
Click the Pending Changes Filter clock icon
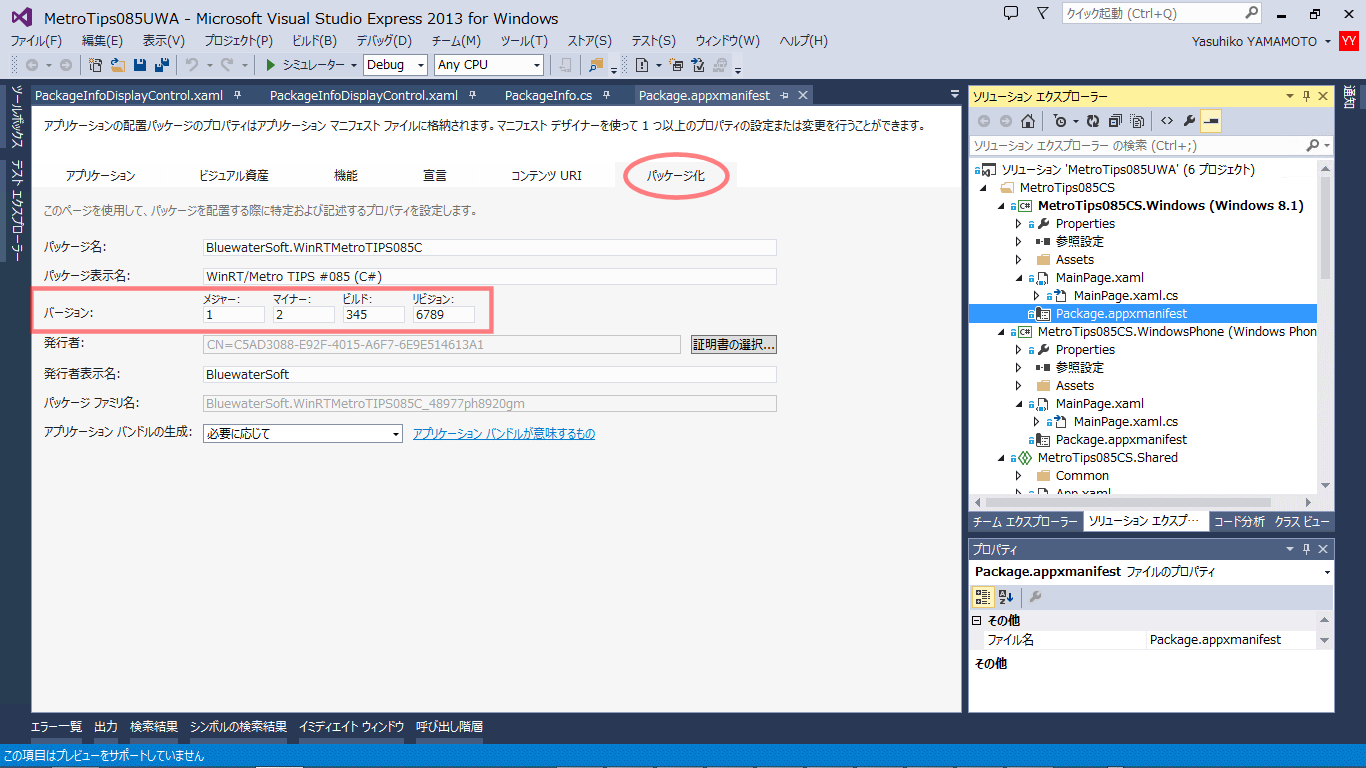[1060, 121]
